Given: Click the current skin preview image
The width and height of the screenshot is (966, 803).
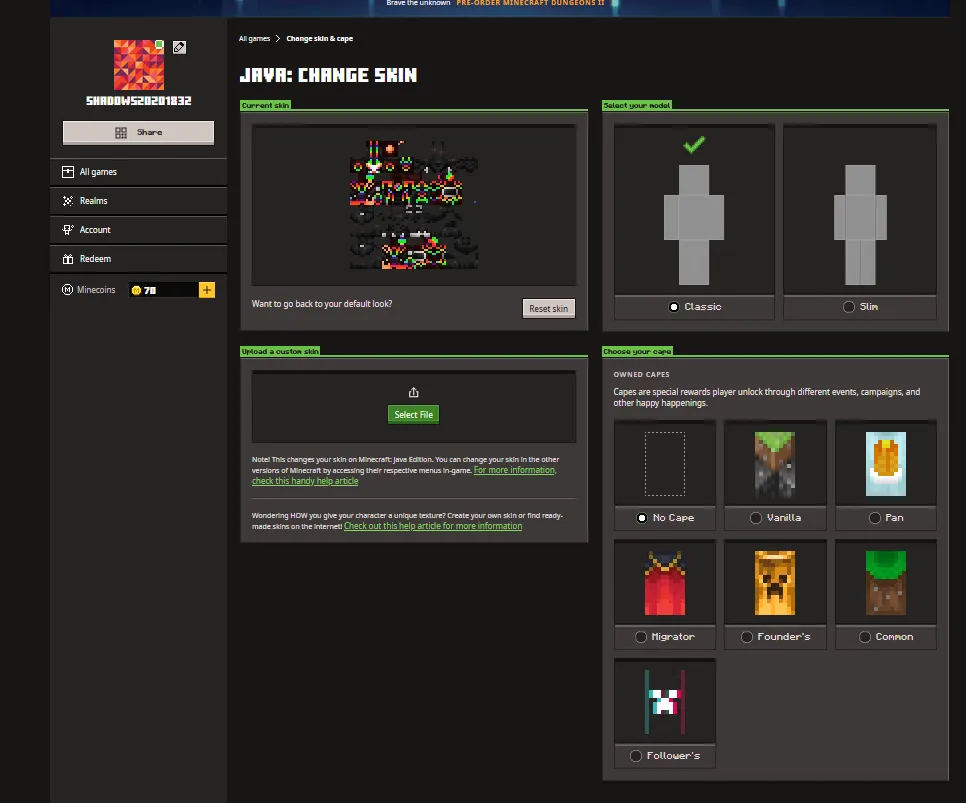Looking at the screenshot, I should pyautogui.click(x=413, y=205).
